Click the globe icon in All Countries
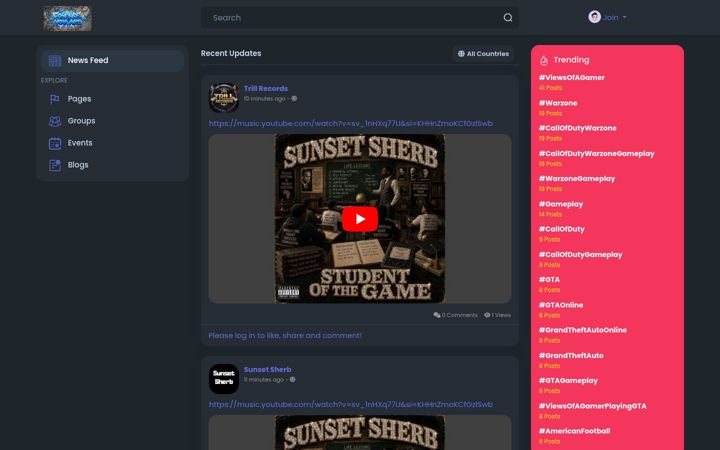Viewport: 720px width, 450px height. (x=461, y=54)
